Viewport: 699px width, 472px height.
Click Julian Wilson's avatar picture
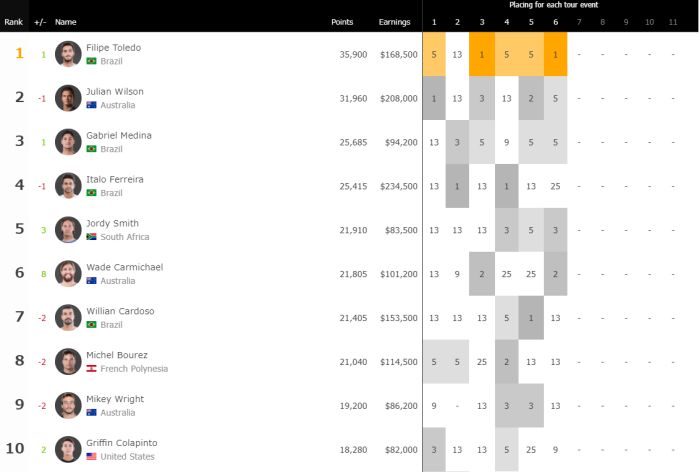68,98
